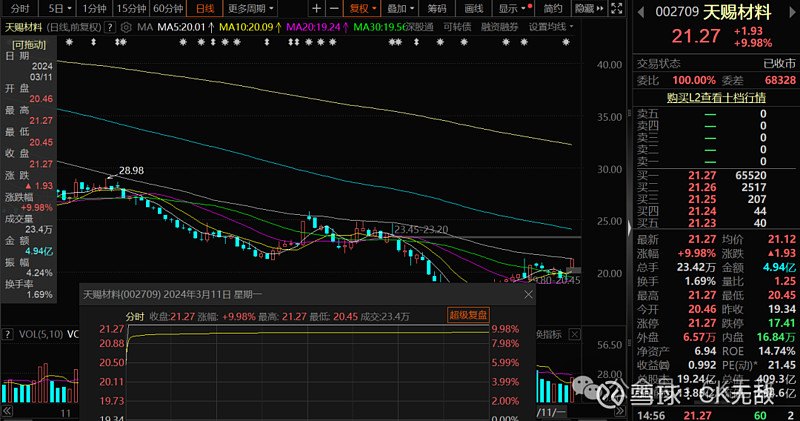
Task: Click the double-right arrow near the bottom right
Action: click(x=620, y=411)
